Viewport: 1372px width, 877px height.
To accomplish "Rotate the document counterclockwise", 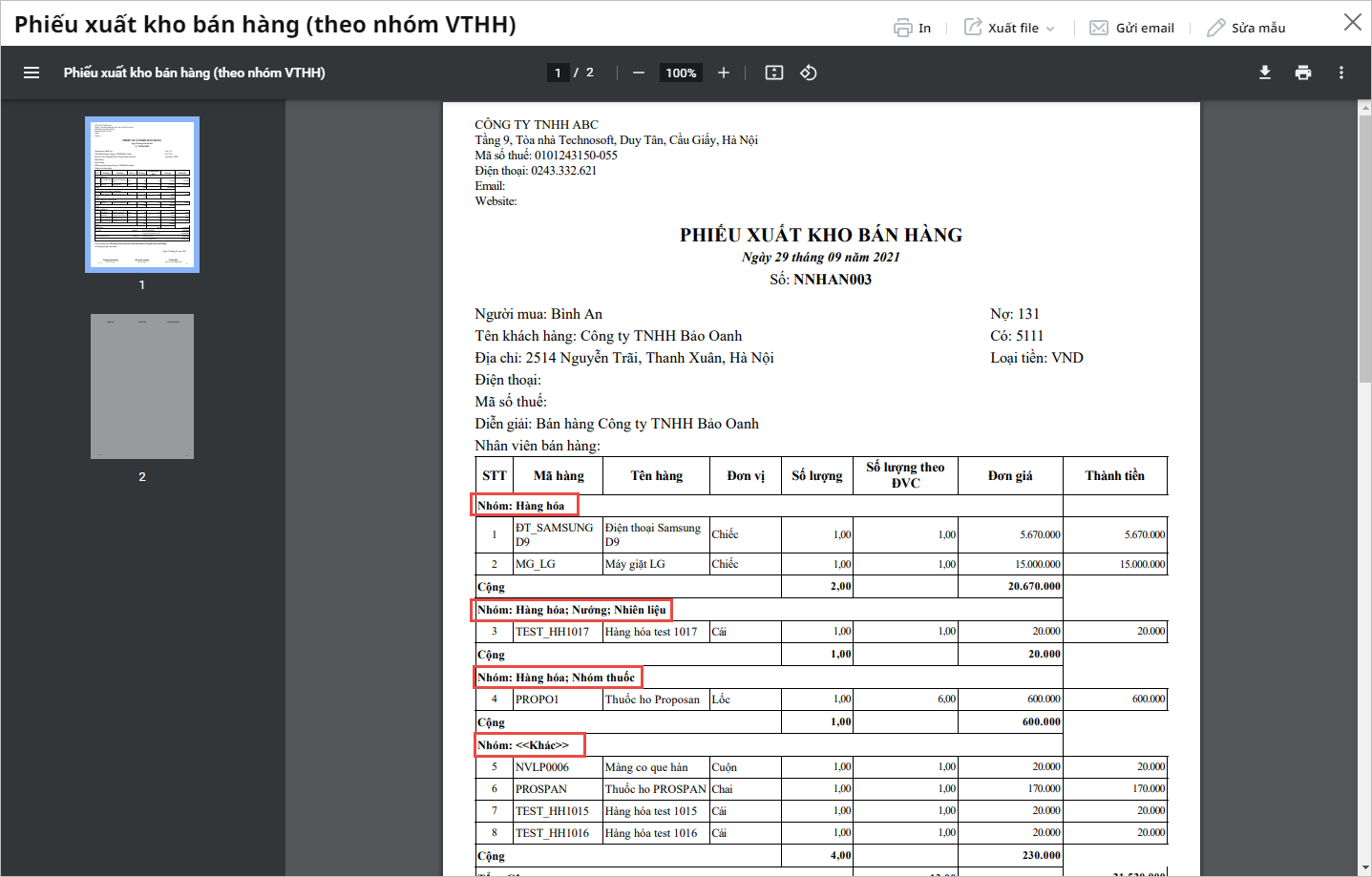I will 809,73.
